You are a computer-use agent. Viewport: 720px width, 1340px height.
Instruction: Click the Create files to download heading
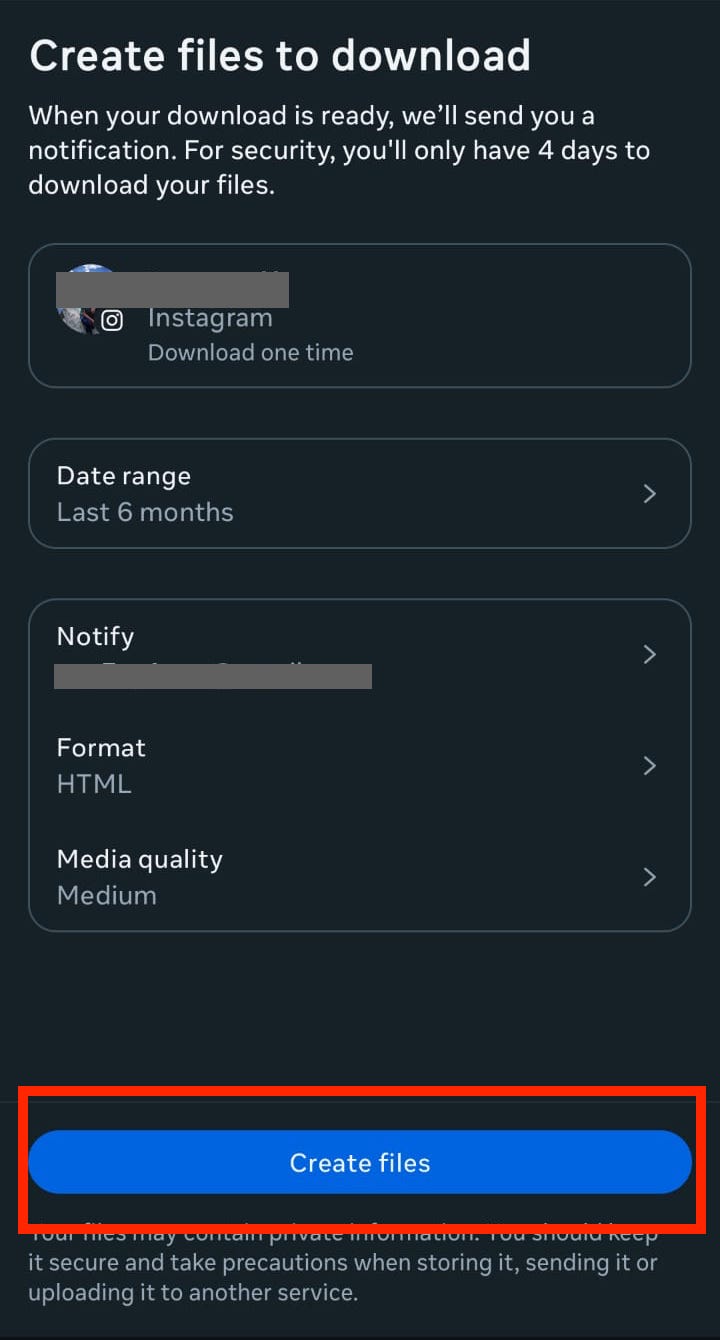[280, 56]
